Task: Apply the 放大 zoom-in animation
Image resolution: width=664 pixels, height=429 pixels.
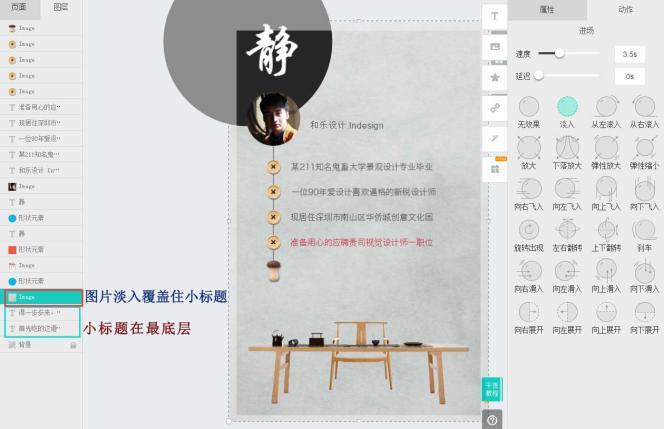Action: 528,153
